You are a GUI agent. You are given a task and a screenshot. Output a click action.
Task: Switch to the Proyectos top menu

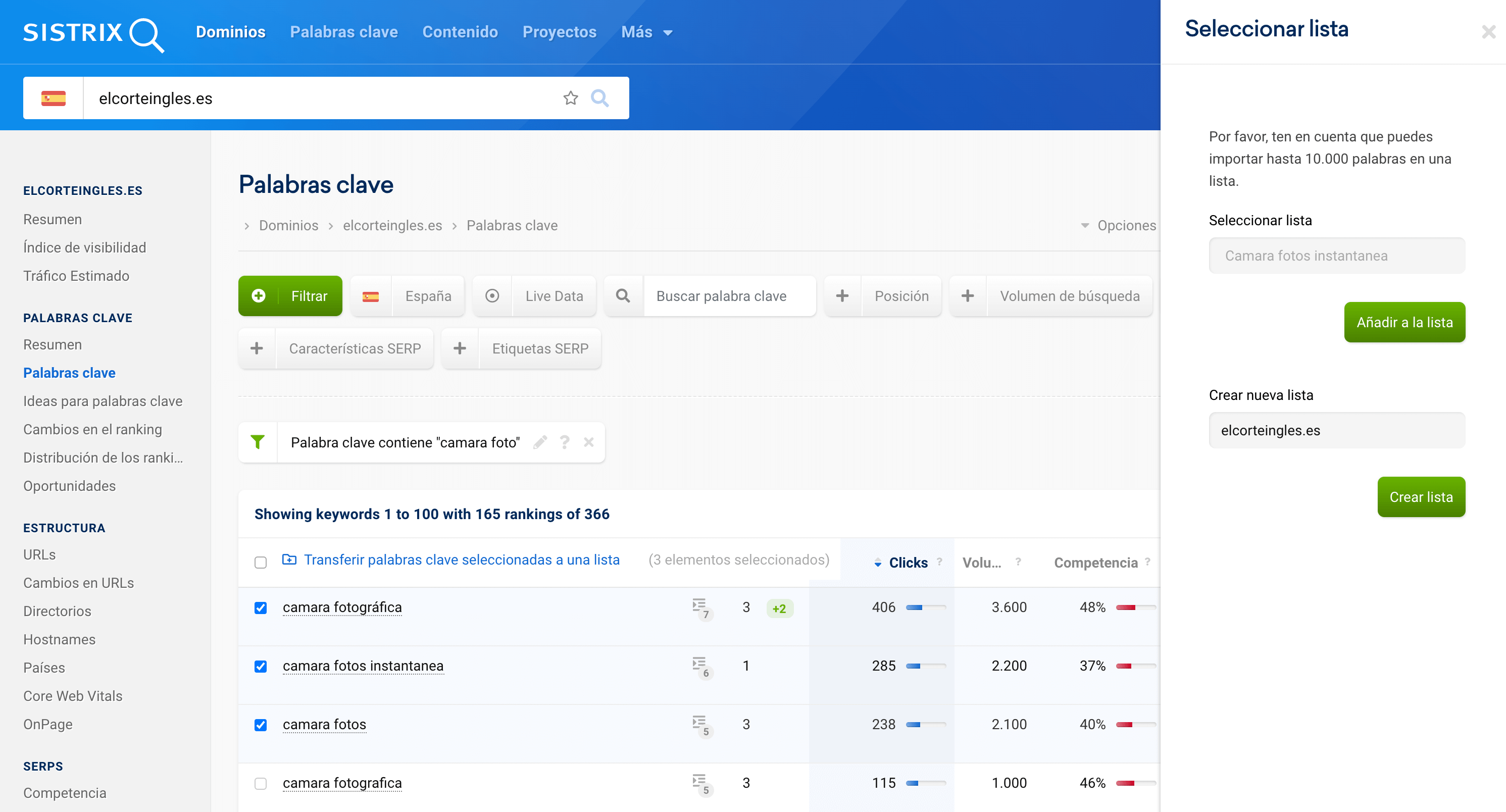pyautogui.click(x=559, y=32)
